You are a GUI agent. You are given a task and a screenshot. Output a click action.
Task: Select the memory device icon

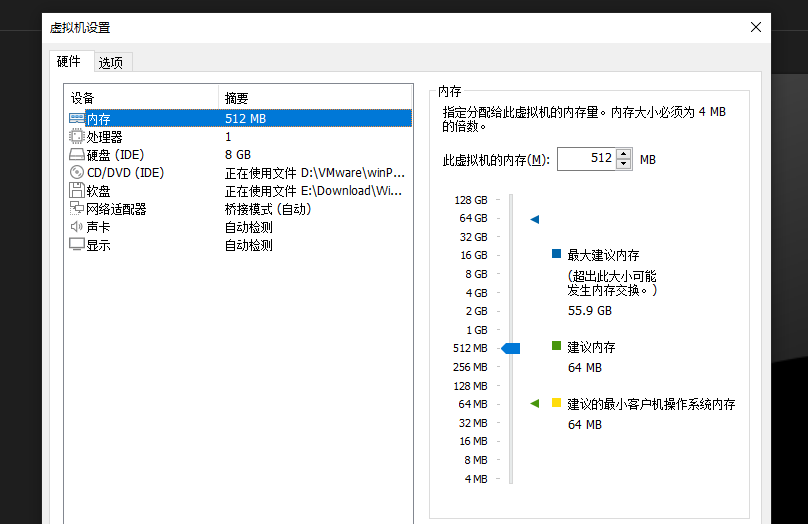click(77, 119)
